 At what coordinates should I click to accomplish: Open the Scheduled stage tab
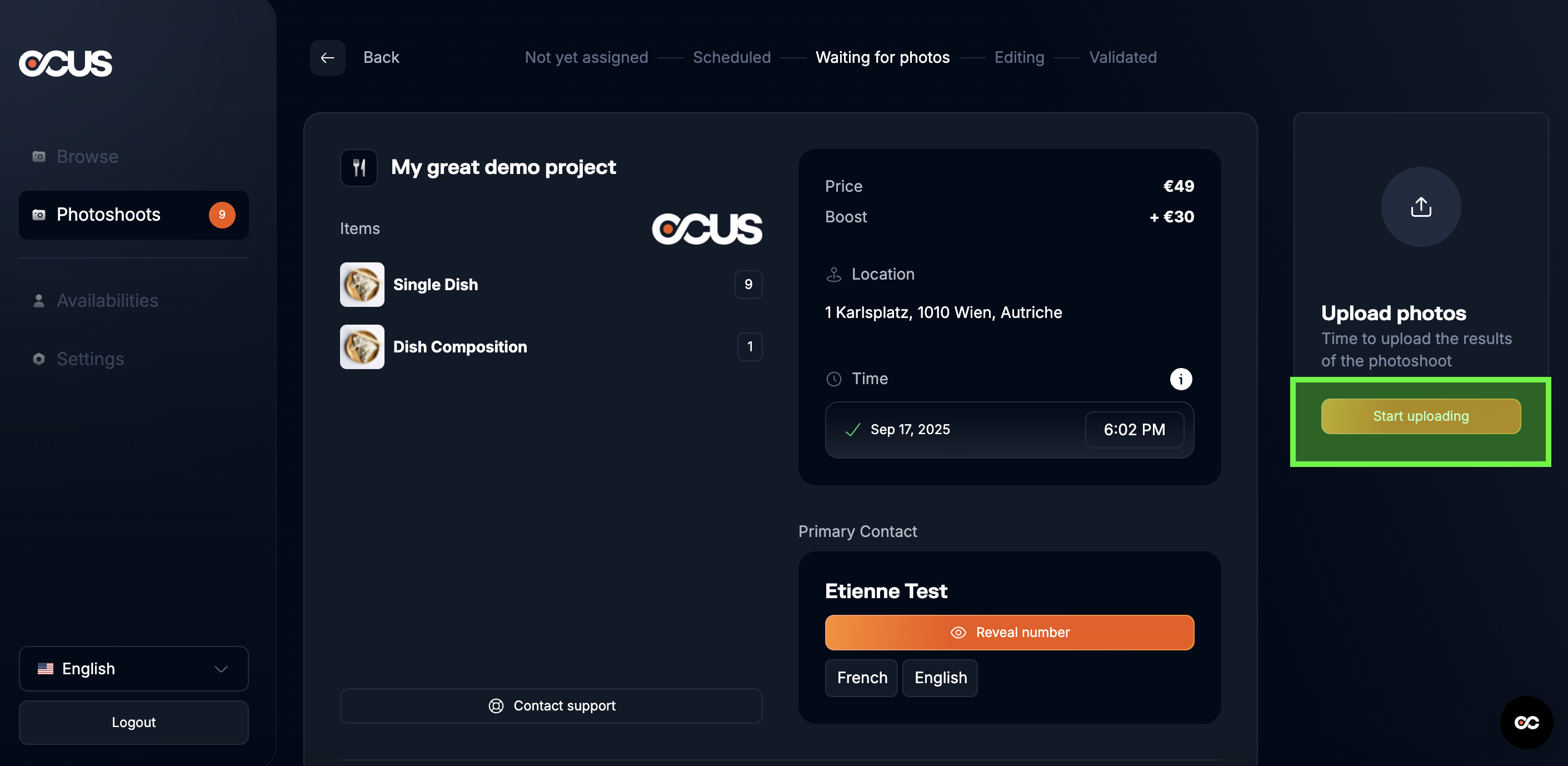click(732, 57)
